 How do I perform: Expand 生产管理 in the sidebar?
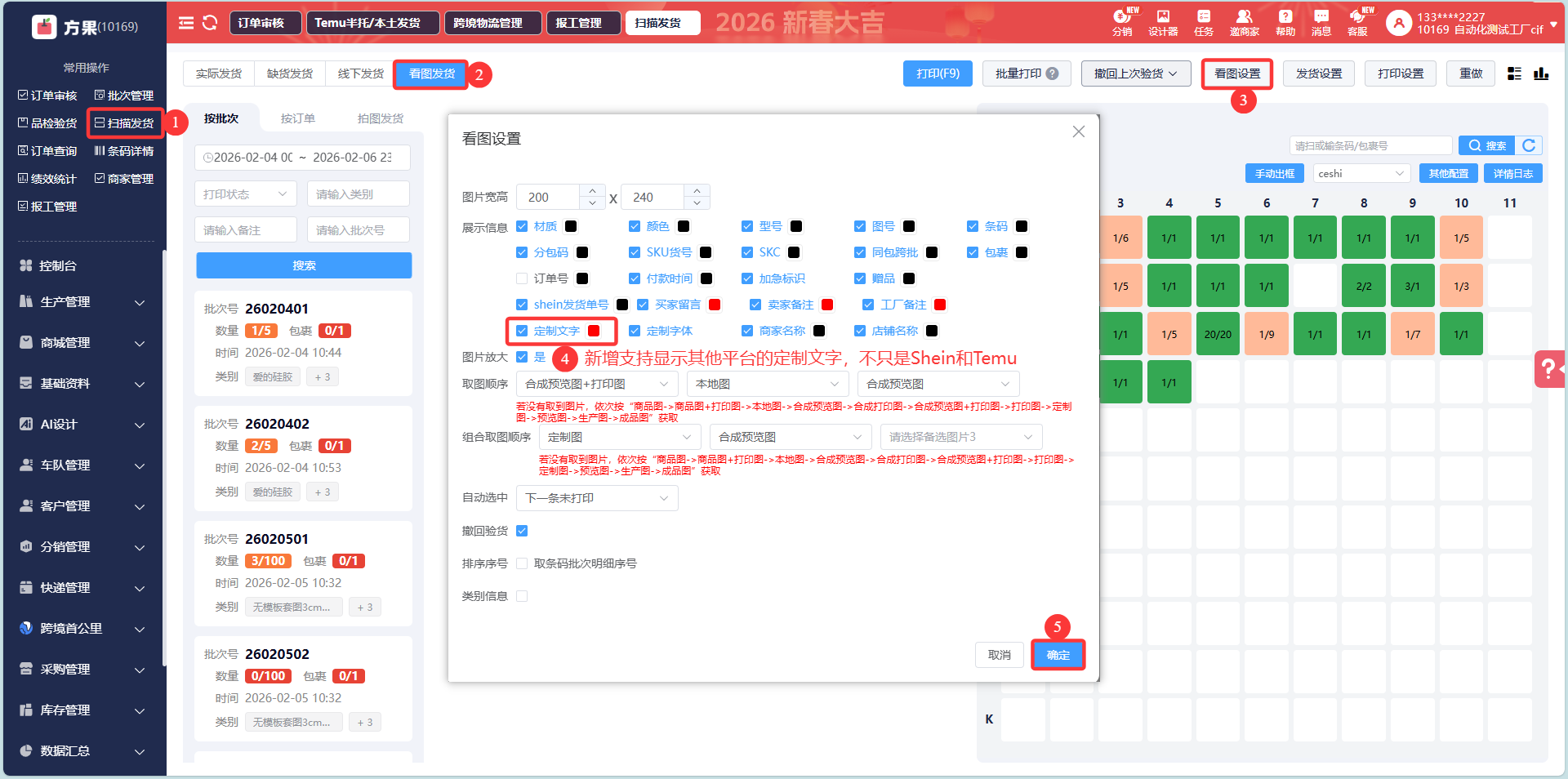click(x=82, y=302)
